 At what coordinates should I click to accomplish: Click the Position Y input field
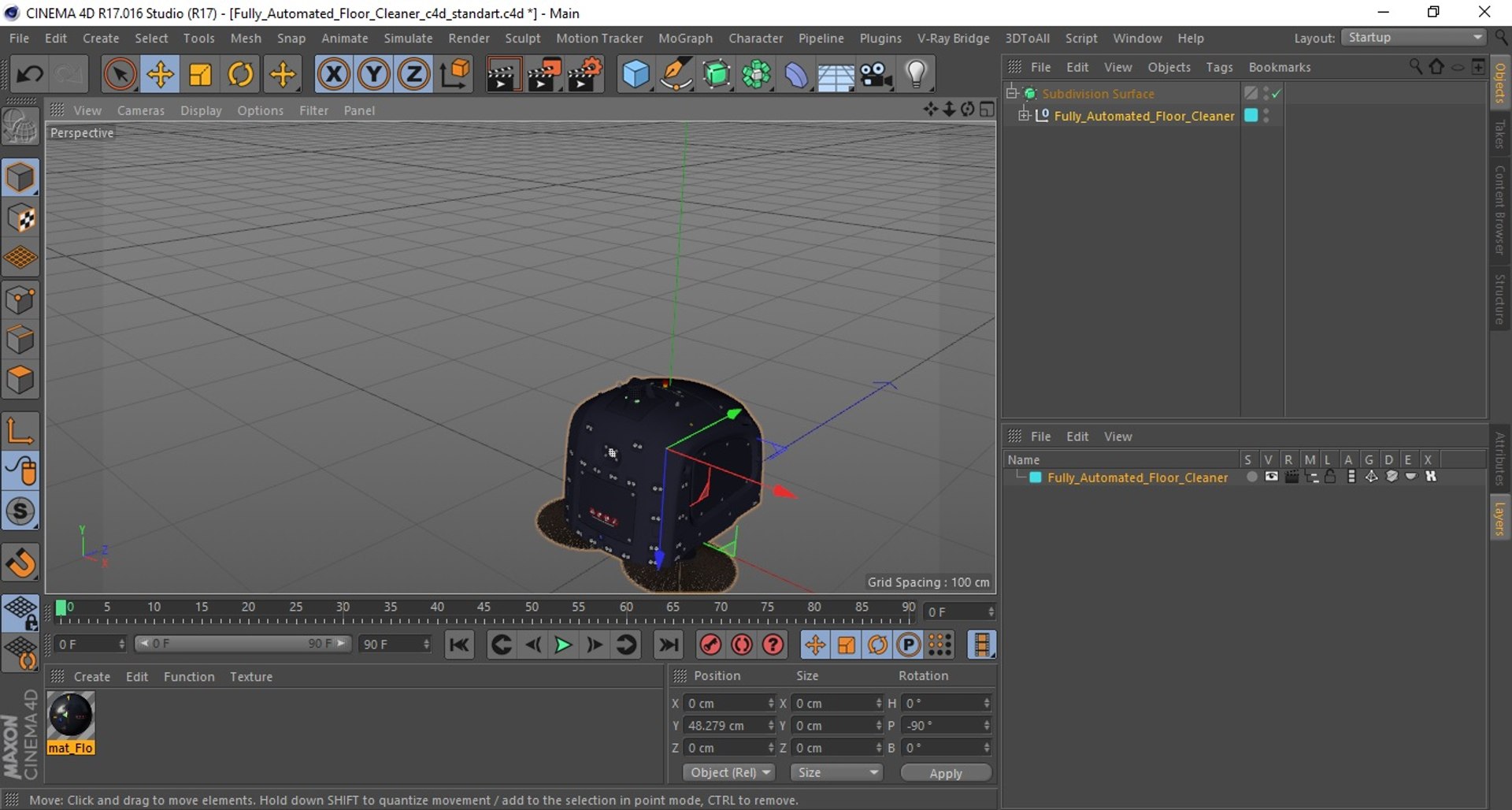click(x=730, y=726)
